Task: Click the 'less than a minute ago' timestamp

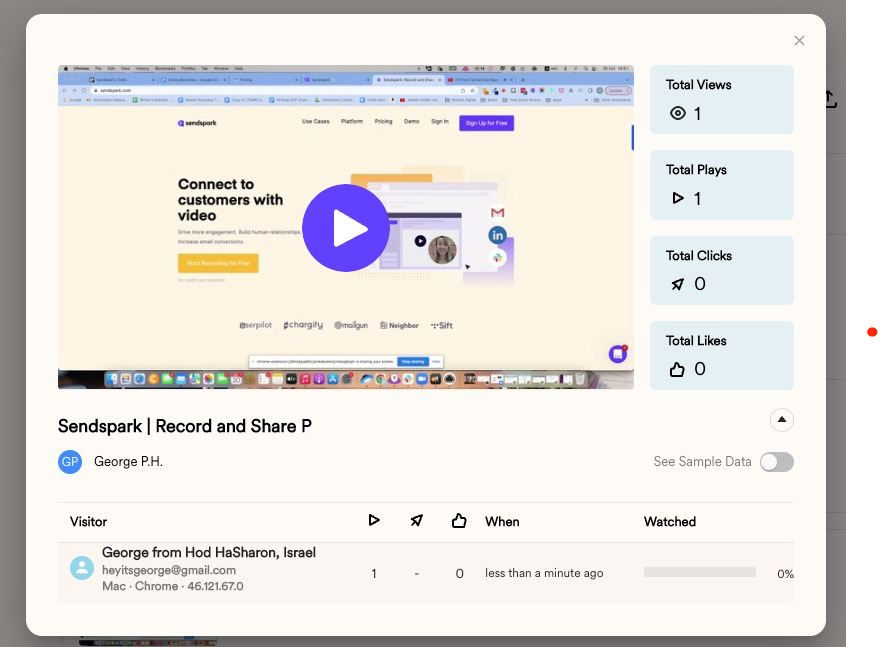Action: coord(544,573)
